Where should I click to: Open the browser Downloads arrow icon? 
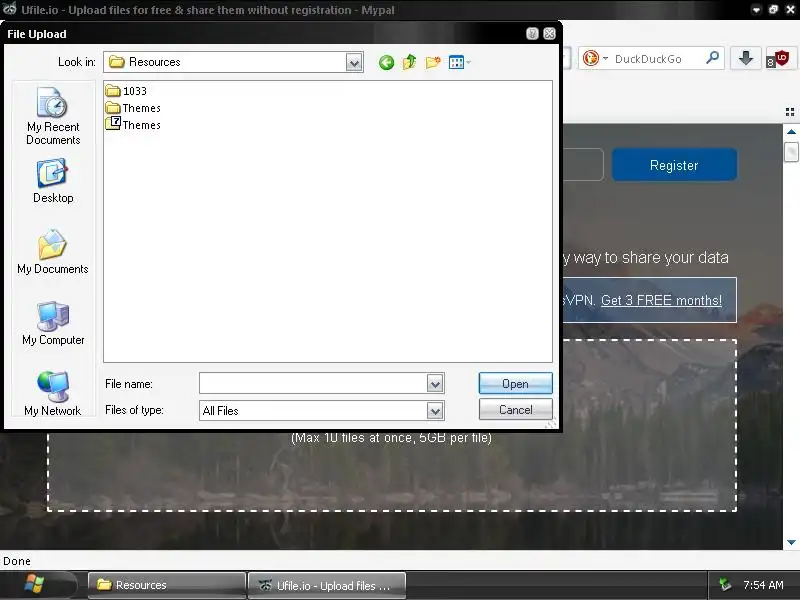(745, 58)
